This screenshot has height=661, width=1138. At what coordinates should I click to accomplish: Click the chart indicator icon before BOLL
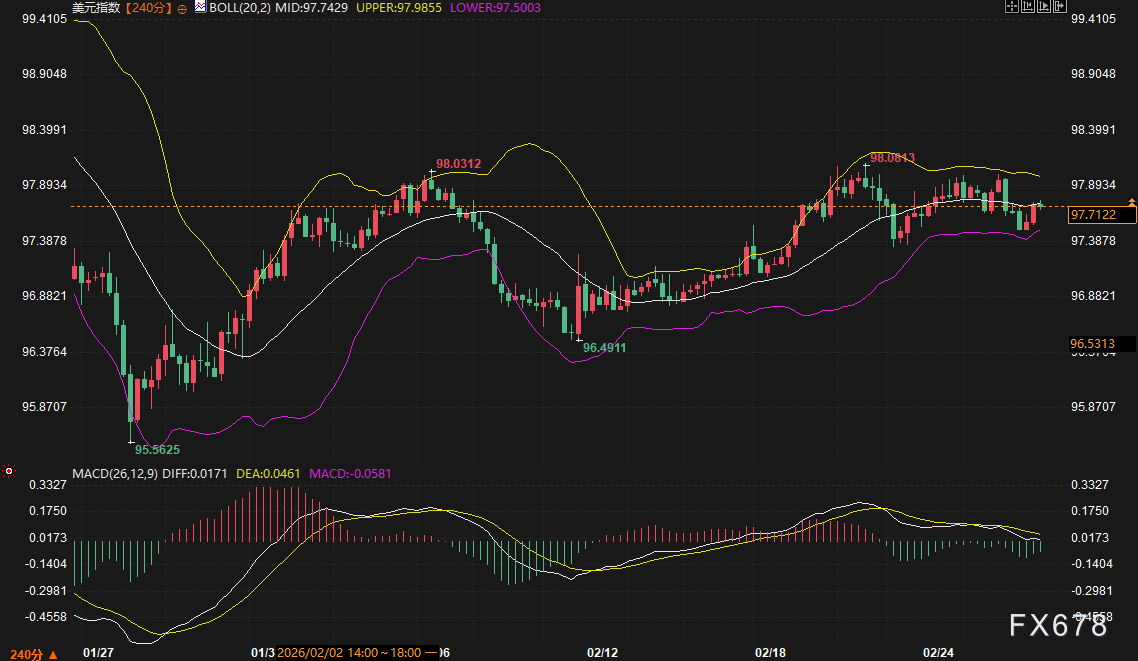point(200,7)
